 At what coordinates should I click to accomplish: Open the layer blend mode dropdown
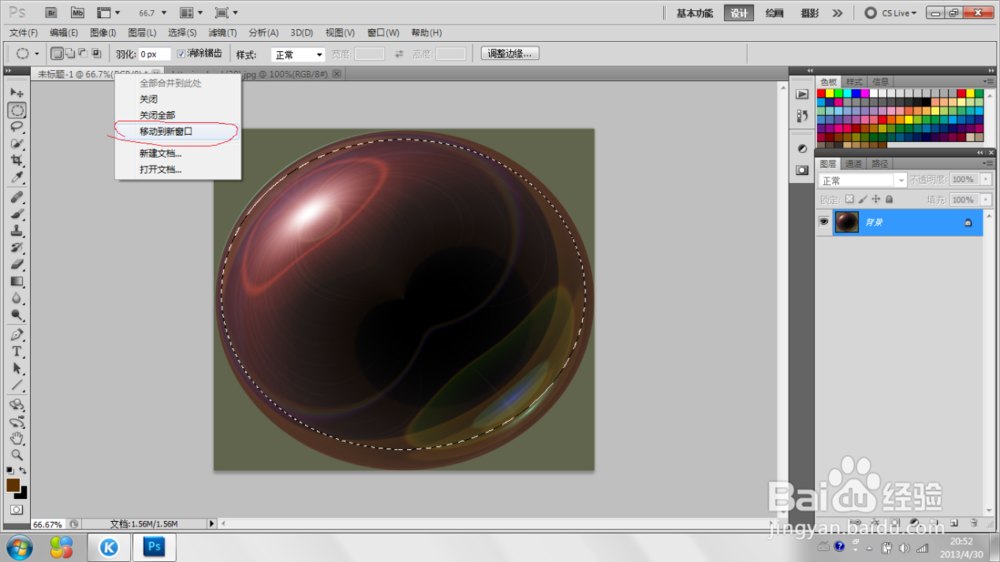click(862, 181)
